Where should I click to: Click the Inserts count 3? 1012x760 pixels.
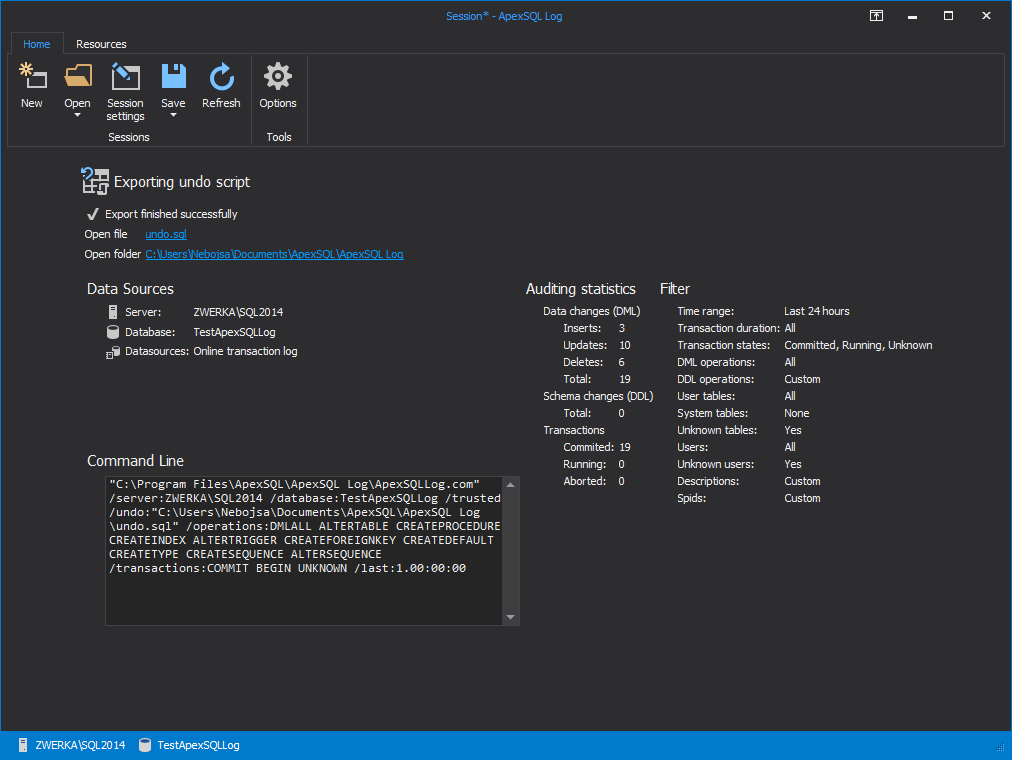(x=622, y=328)
